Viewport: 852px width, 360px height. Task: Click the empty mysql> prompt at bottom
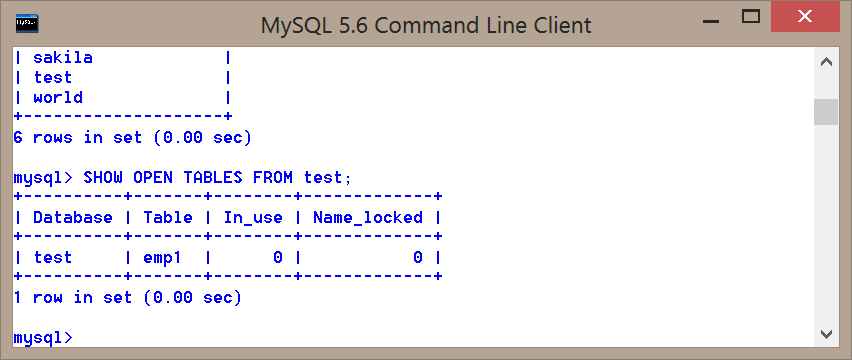[x=42, y=338]
